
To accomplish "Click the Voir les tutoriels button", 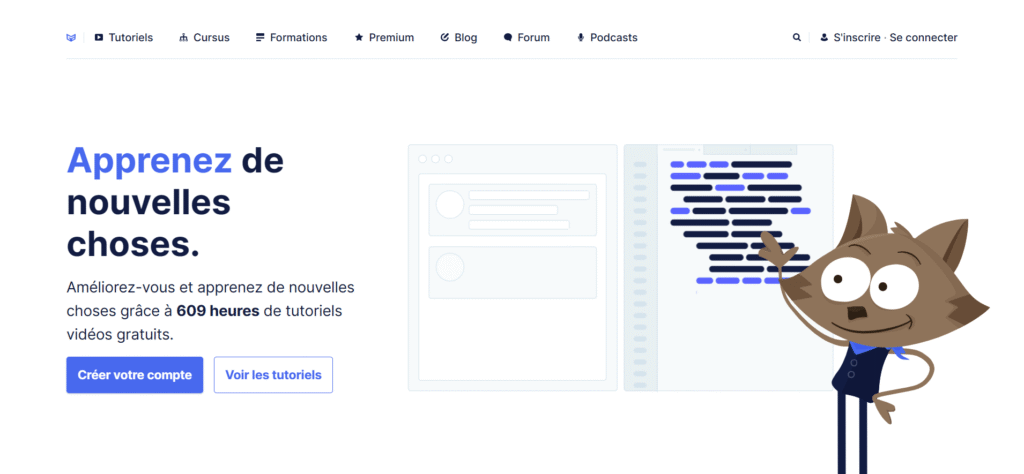I will pos(273,375).
